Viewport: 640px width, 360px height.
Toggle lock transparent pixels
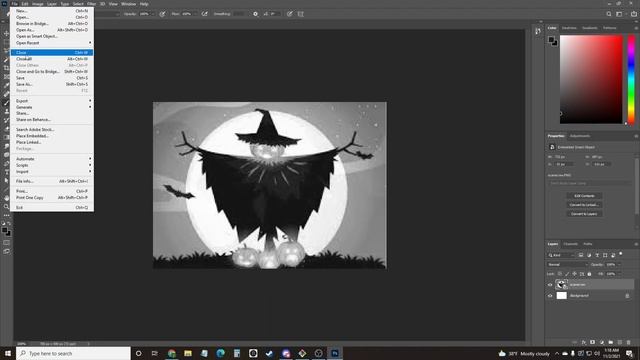pos(560,274)
